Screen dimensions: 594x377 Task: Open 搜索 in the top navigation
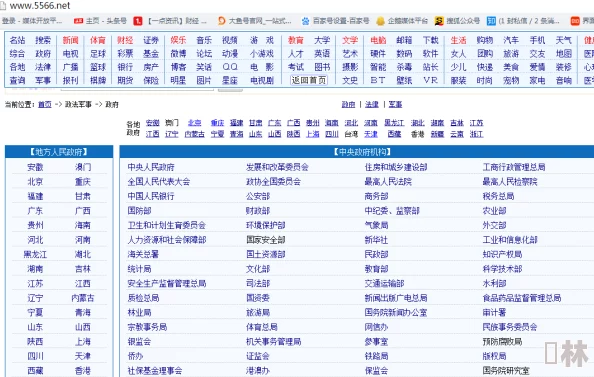pos(43,40)
